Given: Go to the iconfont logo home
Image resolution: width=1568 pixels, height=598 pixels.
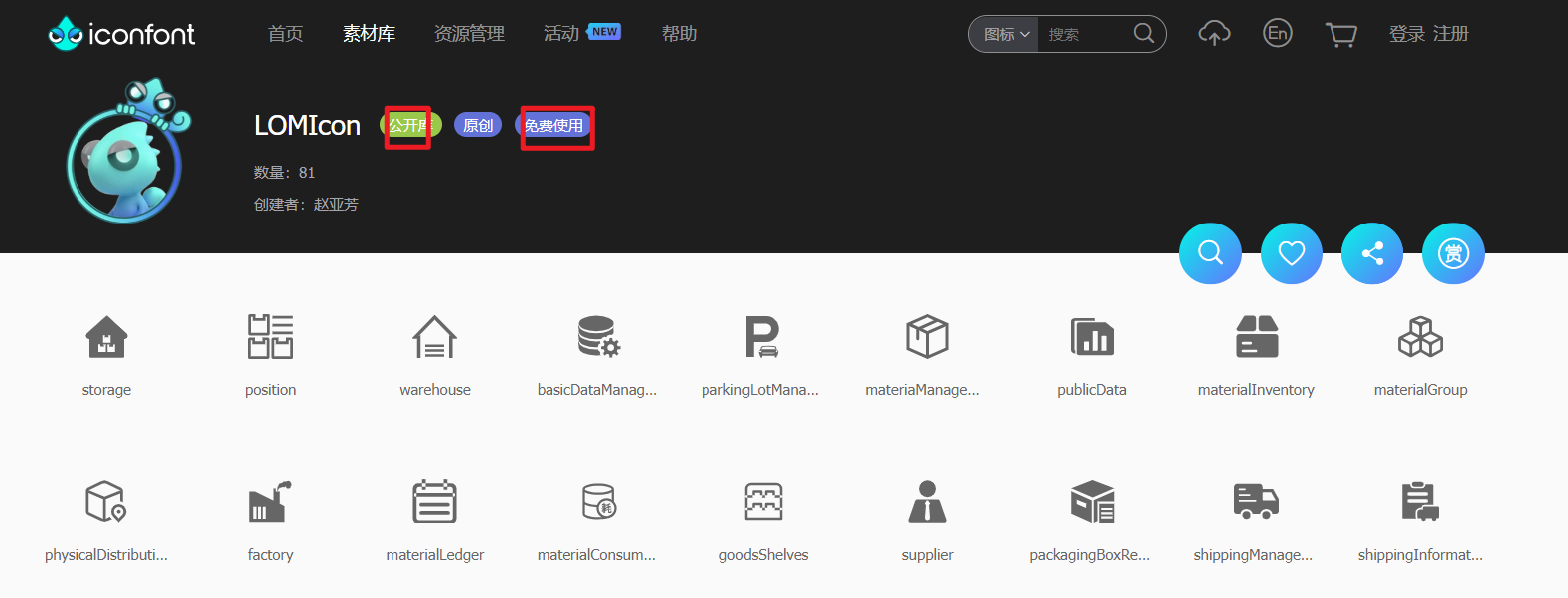Looking at the screenshot, I should pyautogui.click(x=121, y=34).
